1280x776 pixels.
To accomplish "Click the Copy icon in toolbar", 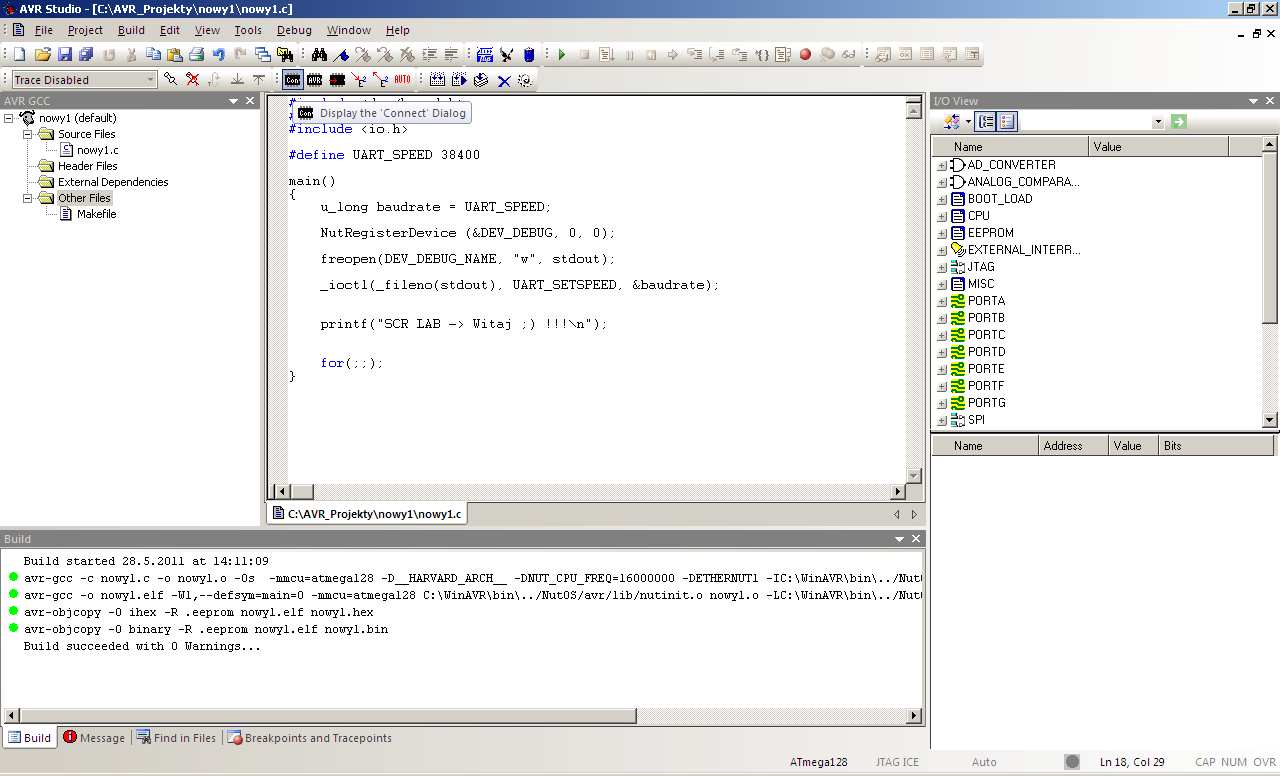I will (x=153, y=54).
